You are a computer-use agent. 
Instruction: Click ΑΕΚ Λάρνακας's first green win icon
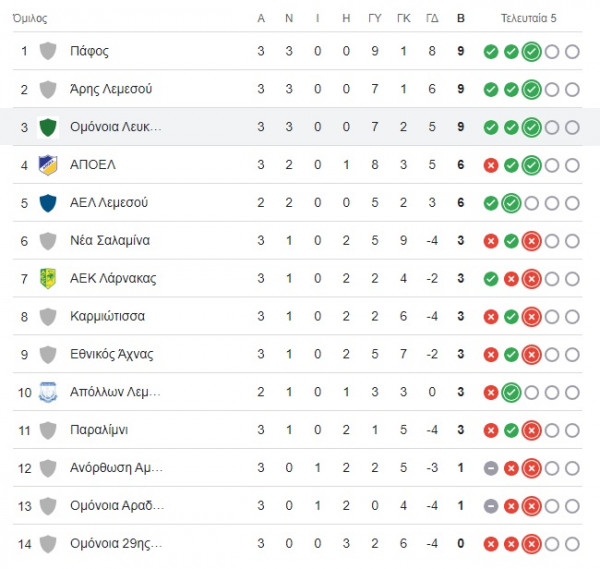coord(491,279)
